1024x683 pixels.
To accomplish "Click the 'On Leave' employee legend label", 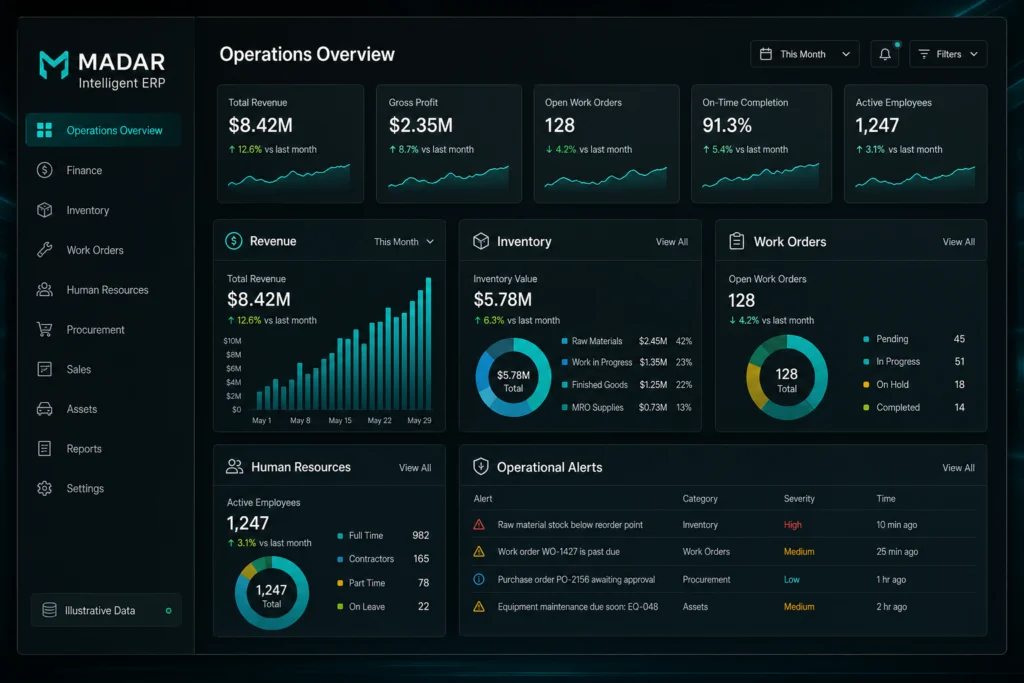I will coord(366,607).
